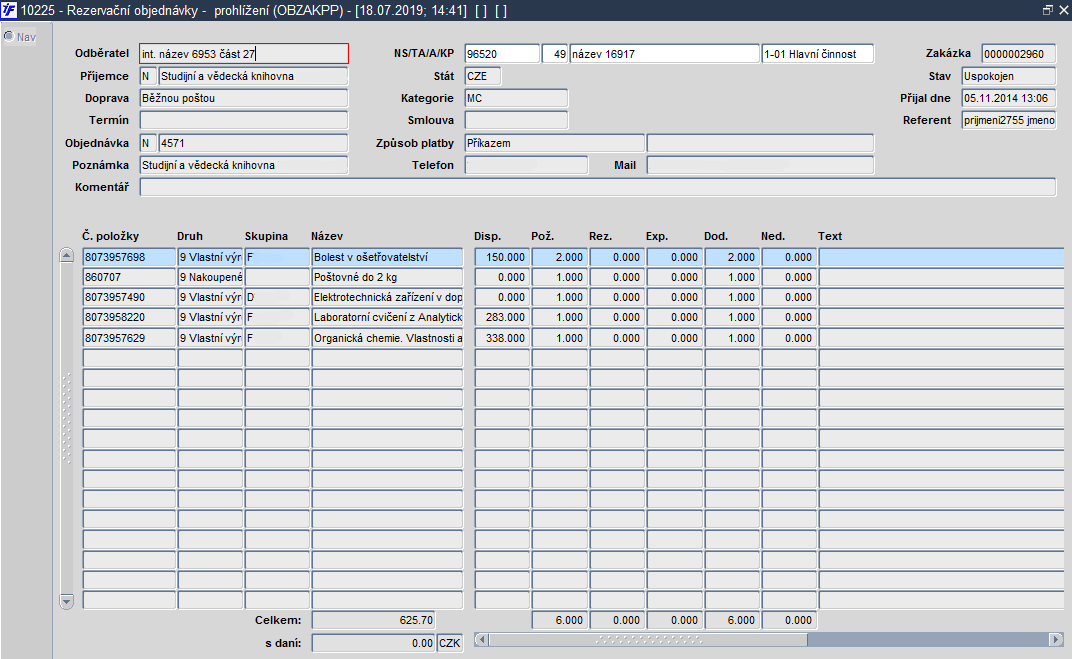The height and width of the screenshot is (659, 1072).
Task: Click the Zakázka field 0000002960
Action: coord(1018,54)
